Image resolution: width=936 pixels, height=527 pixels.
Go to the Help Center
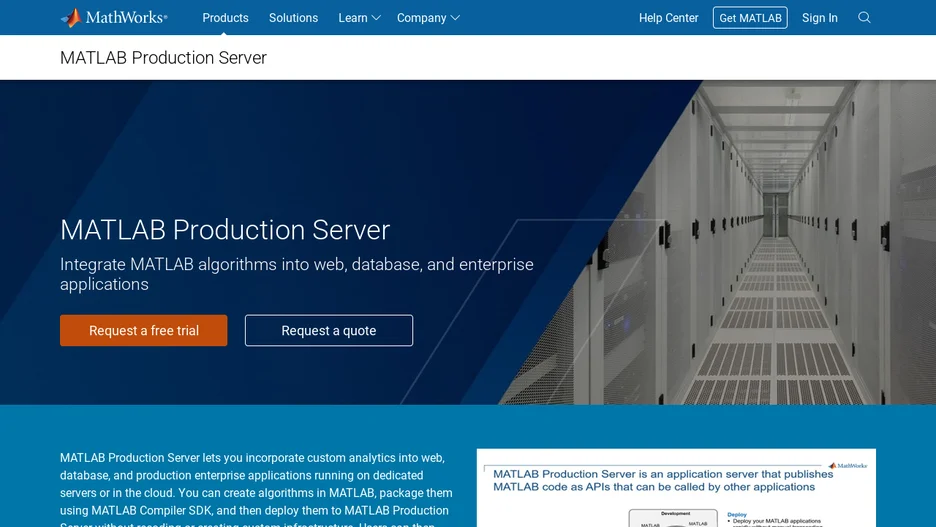tap(668, 18)
